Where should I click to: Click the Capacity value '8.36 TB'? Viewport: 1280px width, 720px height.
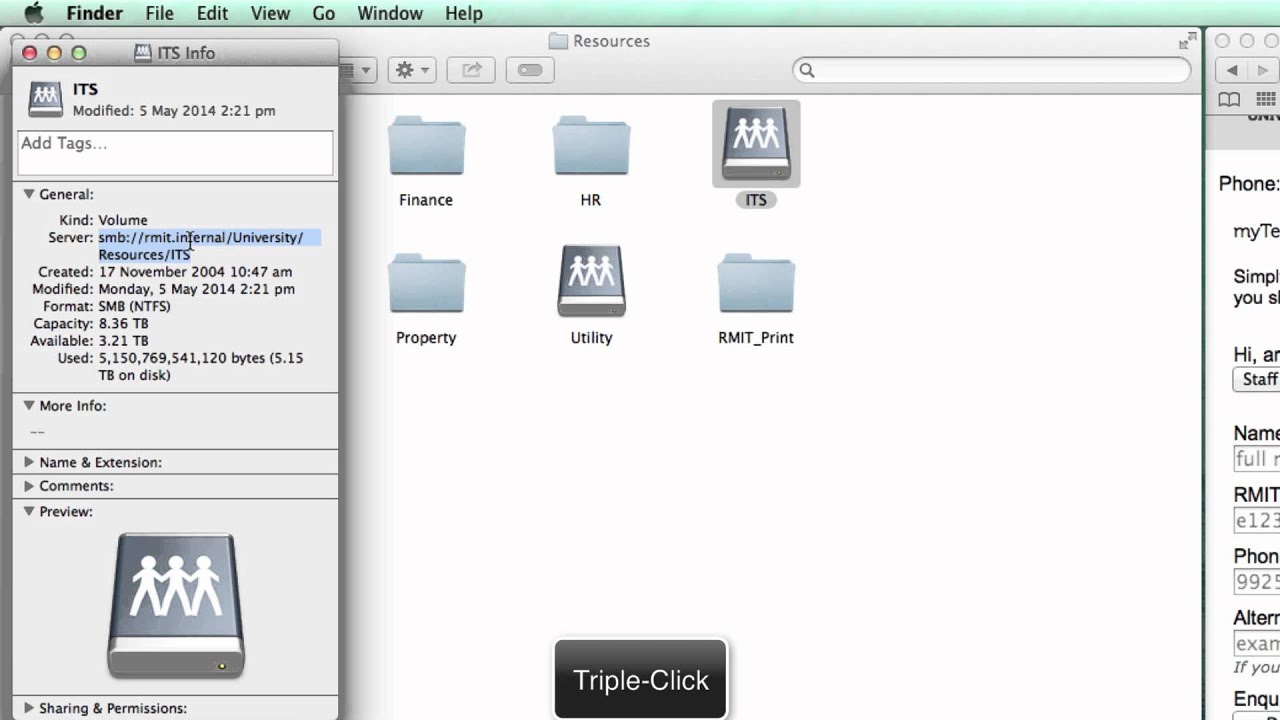pyautogui.click(x=123, y=324)
